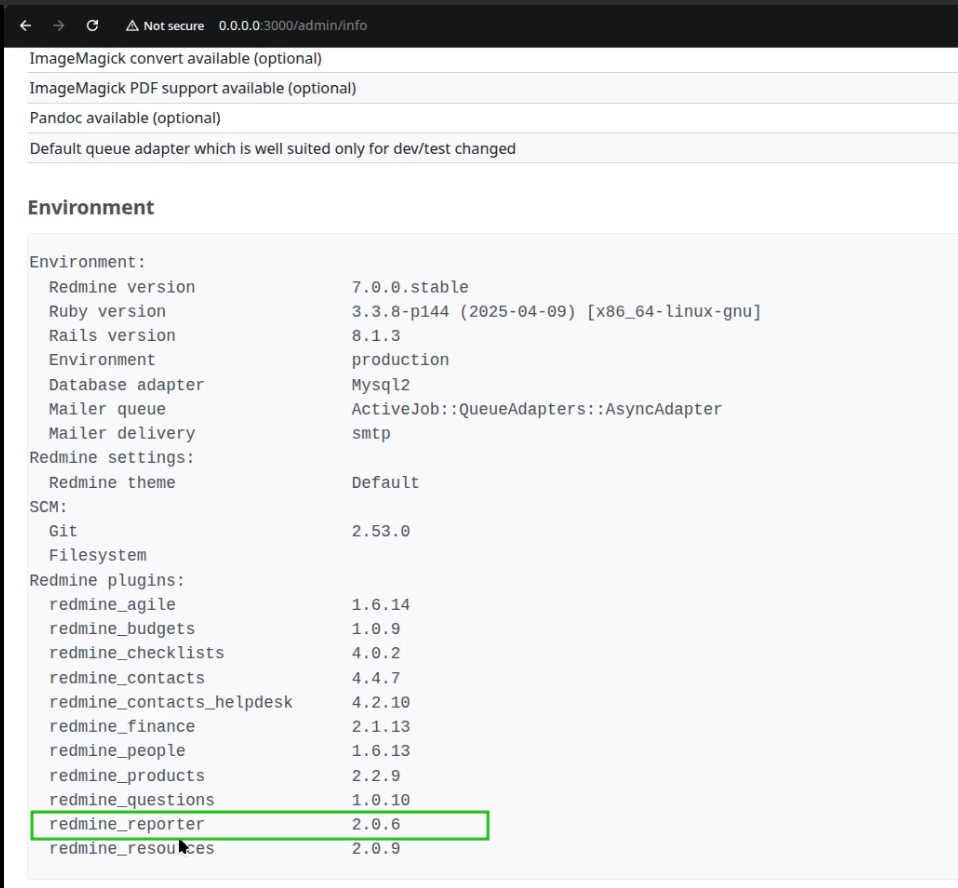The height and width of the screenshot is (888, 958).
Task: Click the 'redmine_products' plugin name
Action: (x=127, y=776)
